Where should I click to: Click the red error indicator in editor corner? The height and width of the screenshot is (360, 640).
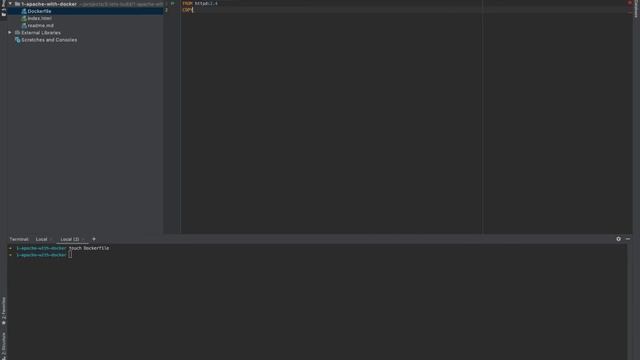click(x=629, y=2)
